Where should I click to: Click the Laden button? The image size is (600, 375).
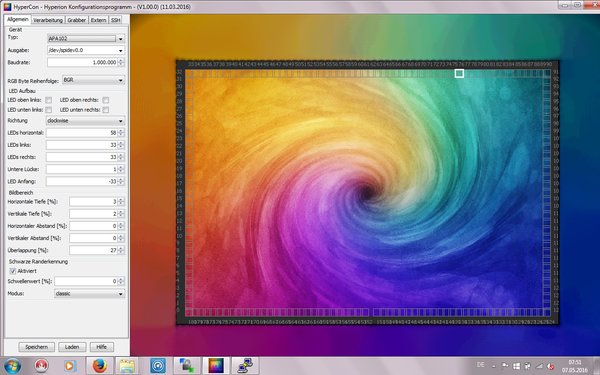click(x=72, y=347)
